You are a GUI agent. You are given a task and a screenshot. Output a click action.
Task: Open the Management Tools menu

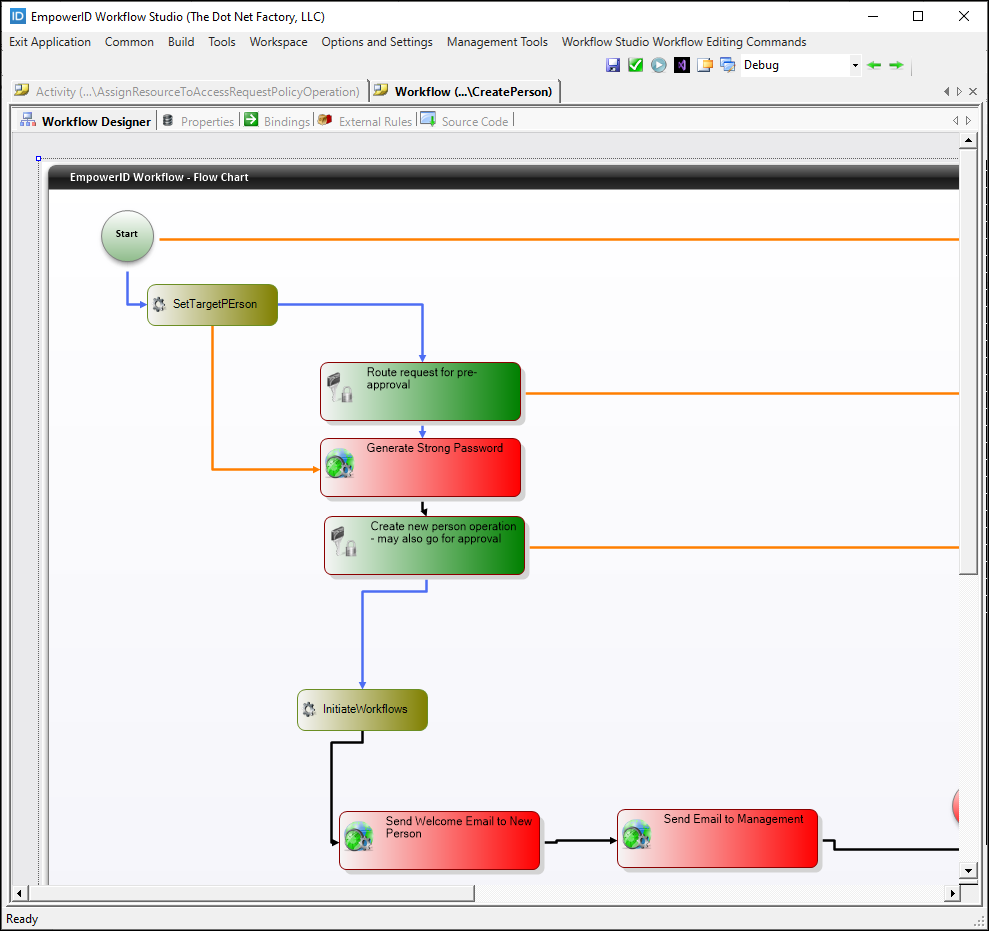497,42
